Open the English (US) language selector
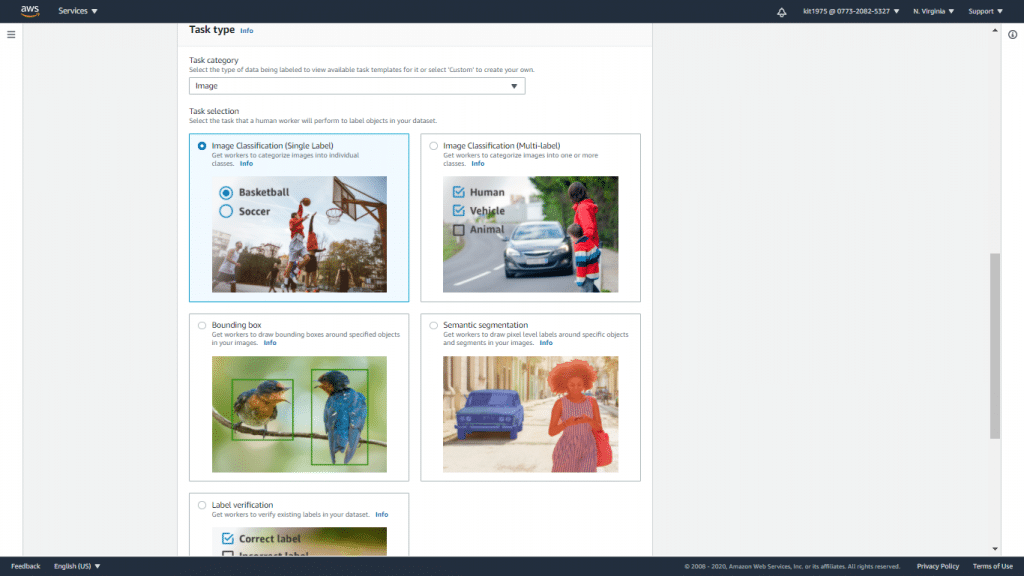This screenshot has width=1024, height=576. pos(77,566)
